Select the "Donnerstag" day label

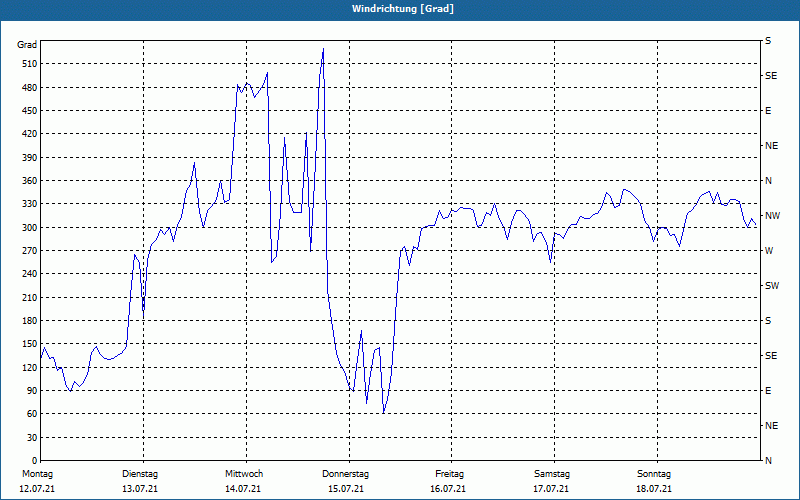pos(345,474)
